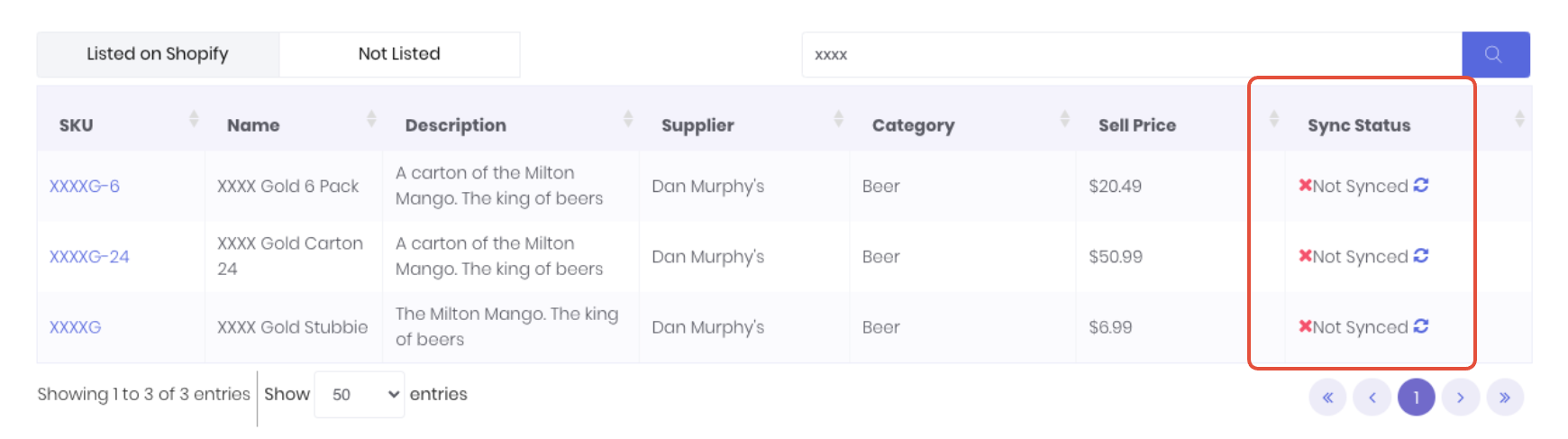The height and width of the screenshot is (439, 1568).
Task: Select page 1 in pagination
Action: [x=1416, y=398]
